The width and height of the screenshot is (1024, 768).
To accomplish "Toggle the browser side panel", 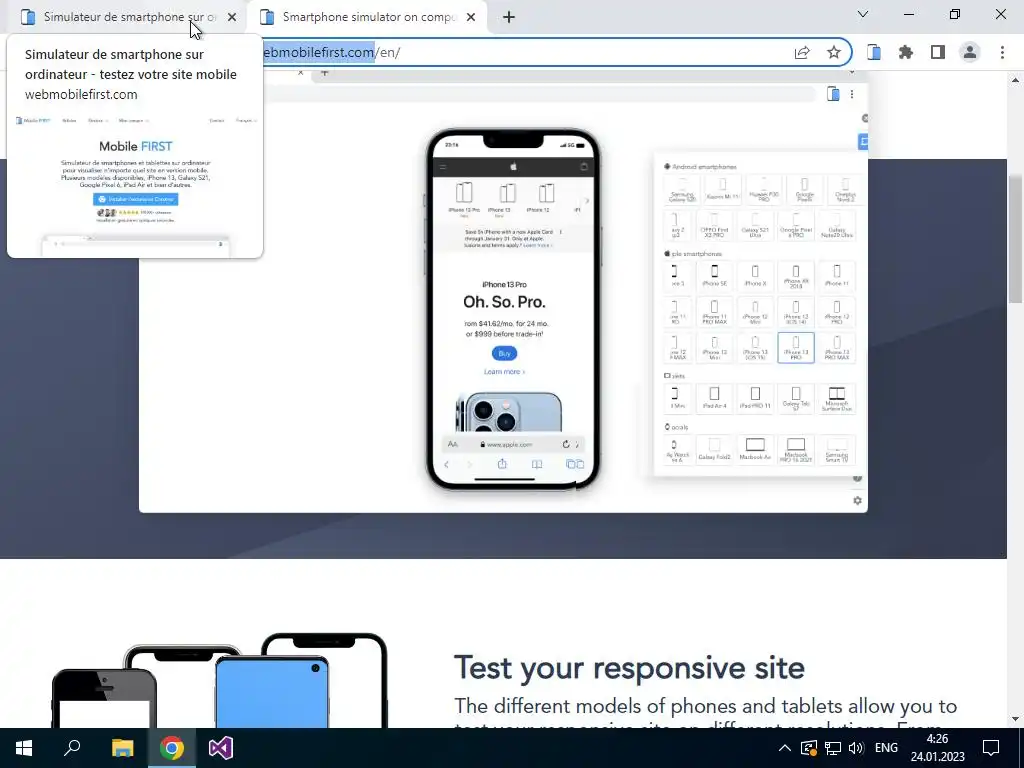I will pyautogui.click(x=938, y=52).
